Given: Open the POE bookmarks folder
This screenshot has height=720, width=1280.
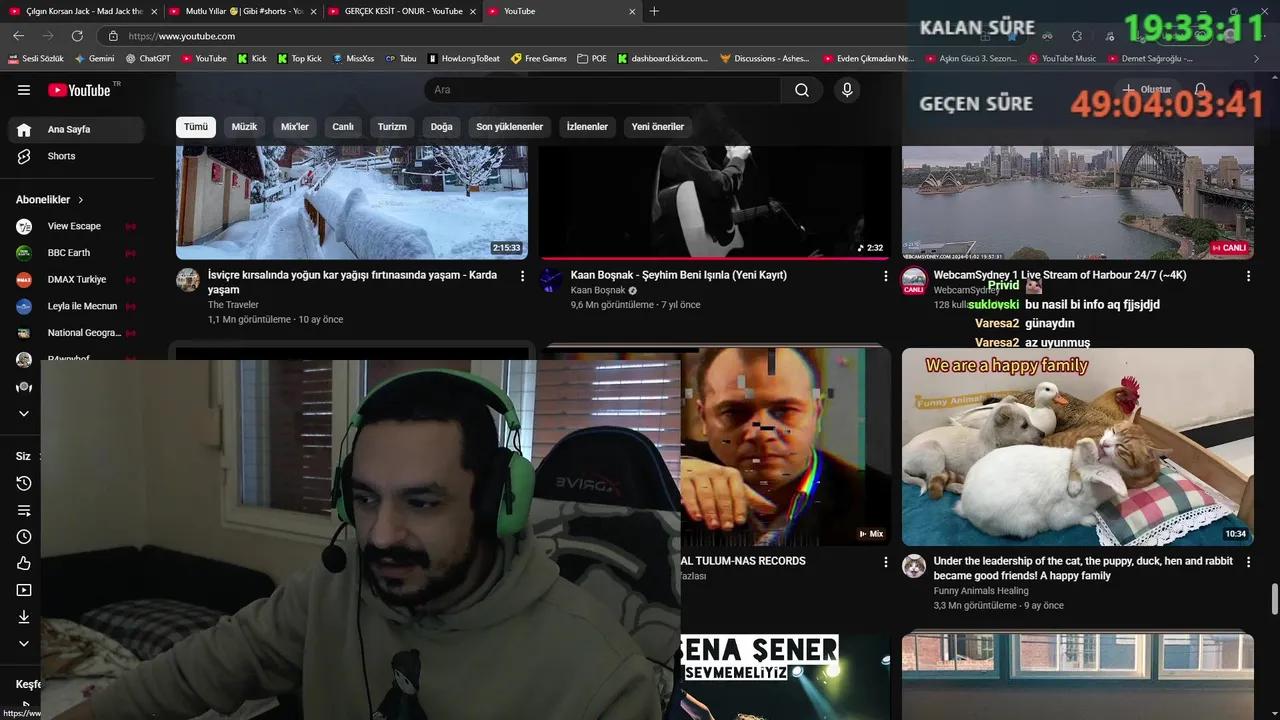Looking at the screenshot, I should pos(592,58).
